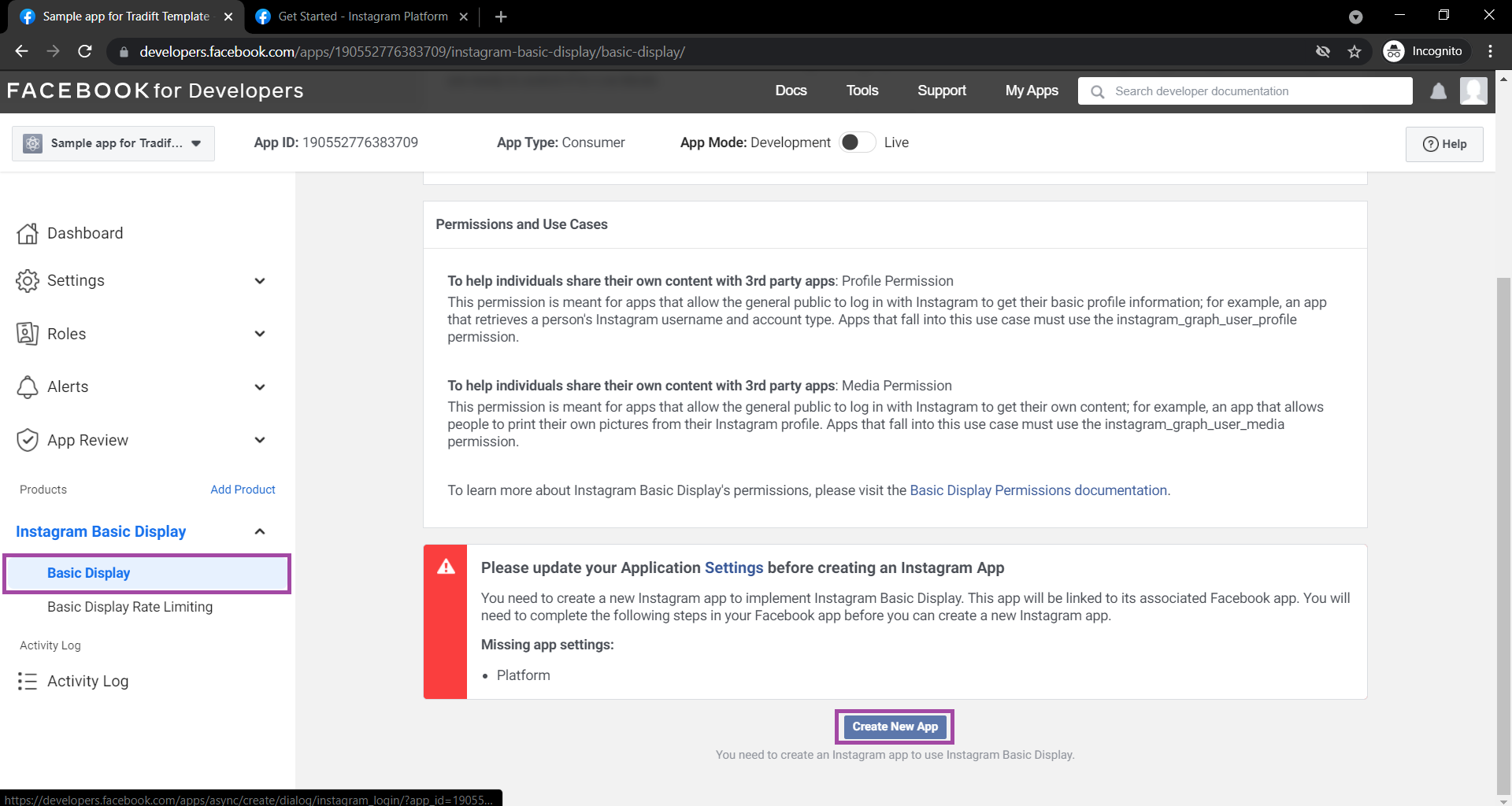Open My Apps menu
This screenshot has width=1512, height=806.
coord(1032,91)
